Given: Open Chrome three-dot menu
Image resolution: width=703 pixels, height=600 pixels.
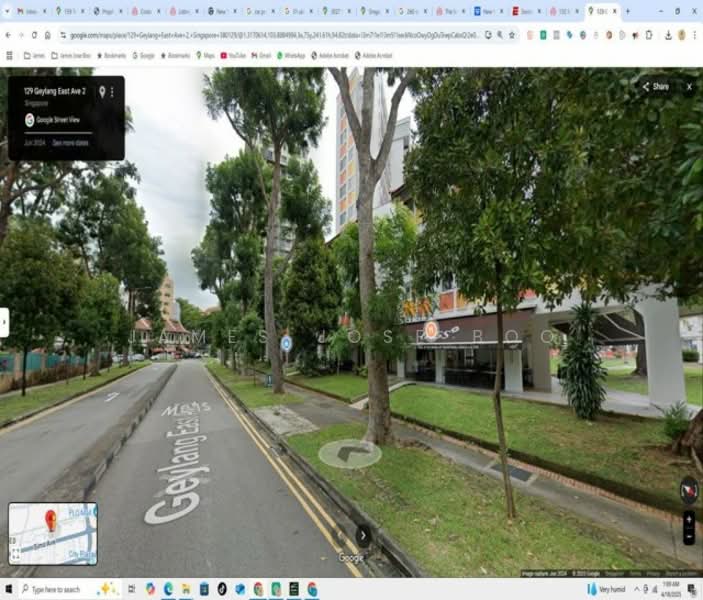Looking at the screenshot, I should point(694,35).
